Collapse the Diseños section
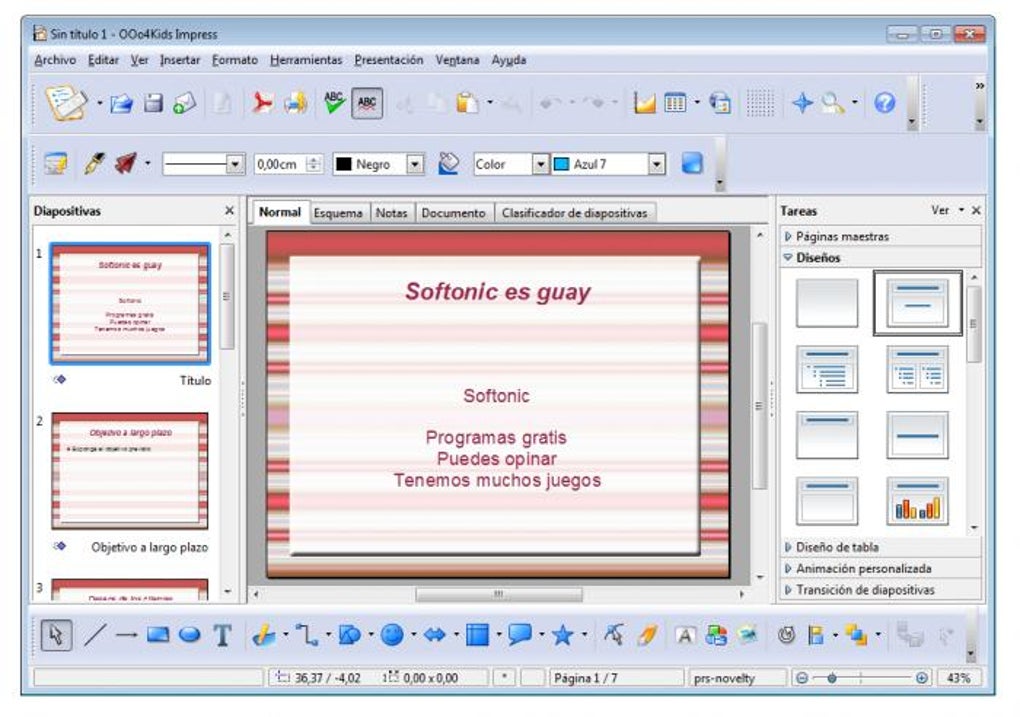Screen dimensions: 1020x717 pos(881,258)
